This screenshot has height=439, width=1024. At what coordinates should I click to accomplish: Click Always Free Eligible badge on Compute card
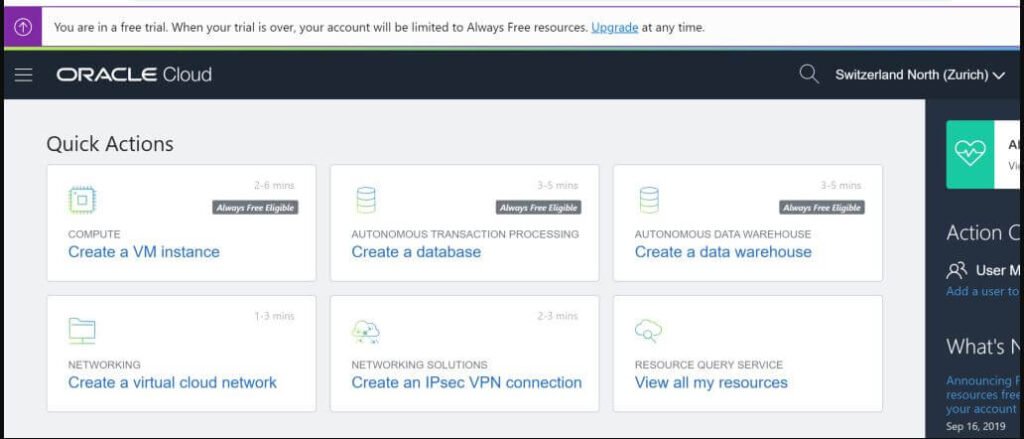pos(255,208)
